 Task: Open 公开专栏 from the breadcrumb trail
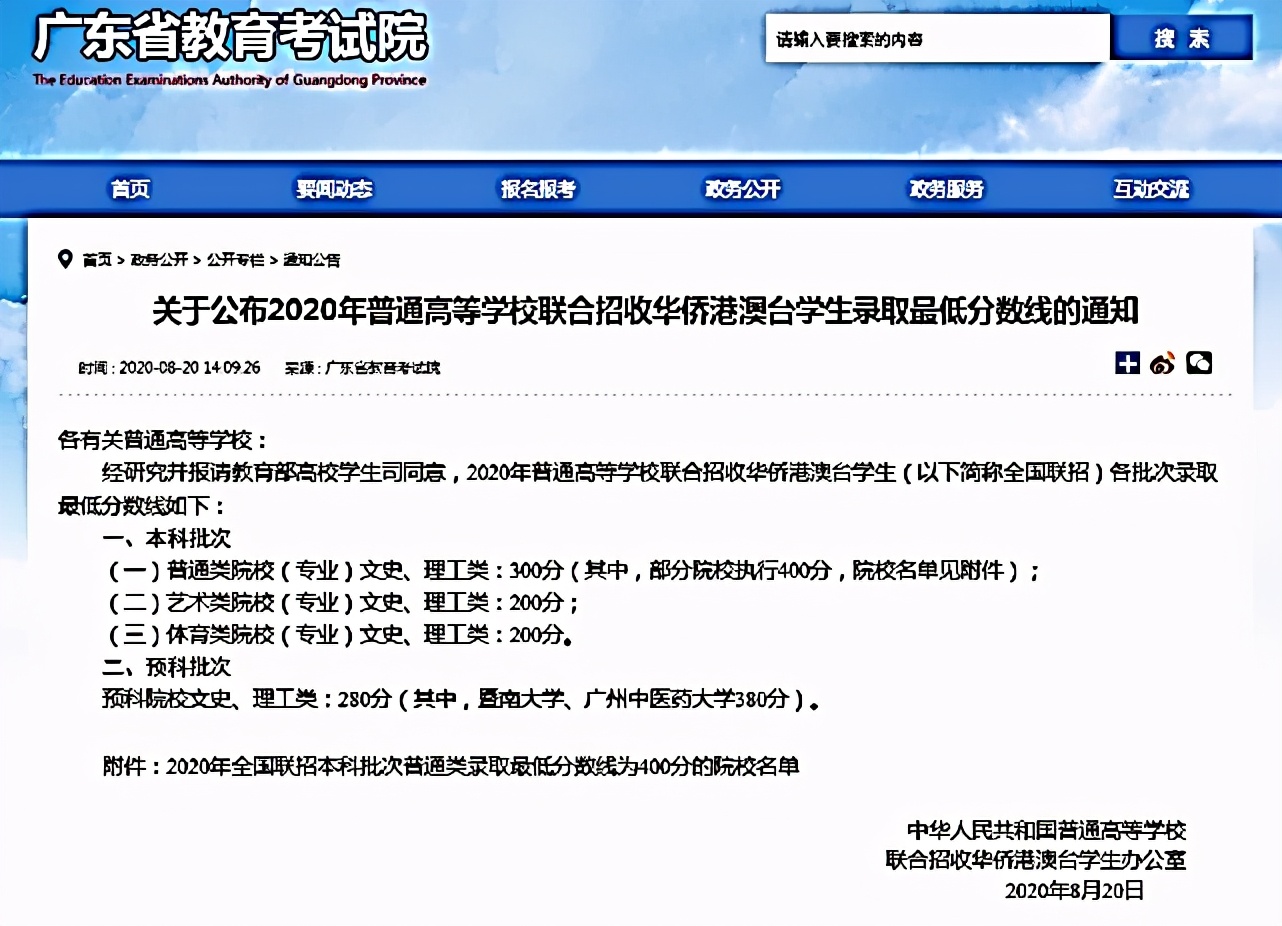click(234, 259)
